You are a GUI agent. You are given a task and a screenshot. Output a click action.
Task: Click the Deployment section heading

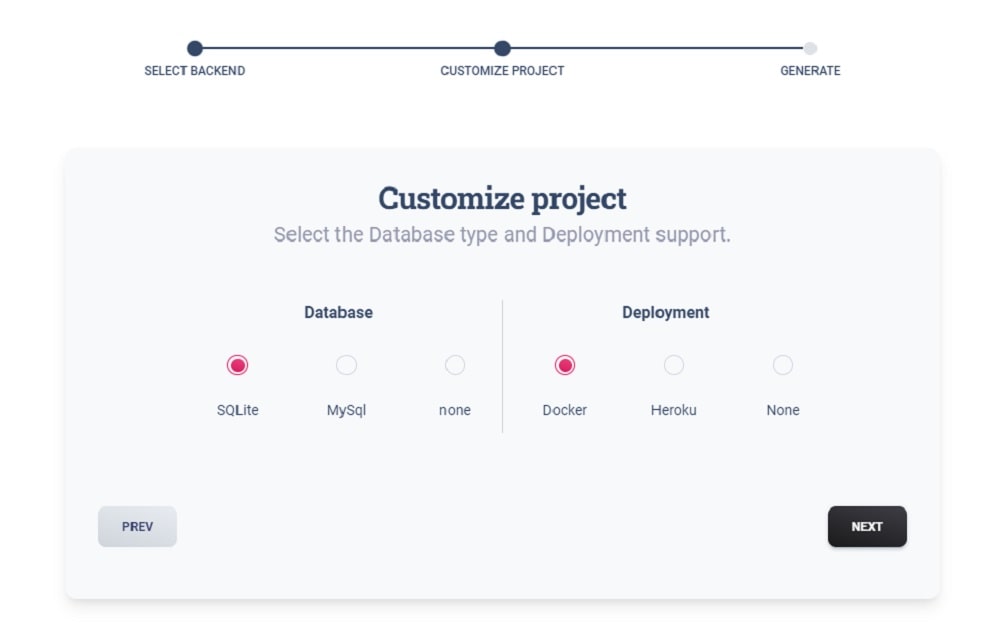665,313
